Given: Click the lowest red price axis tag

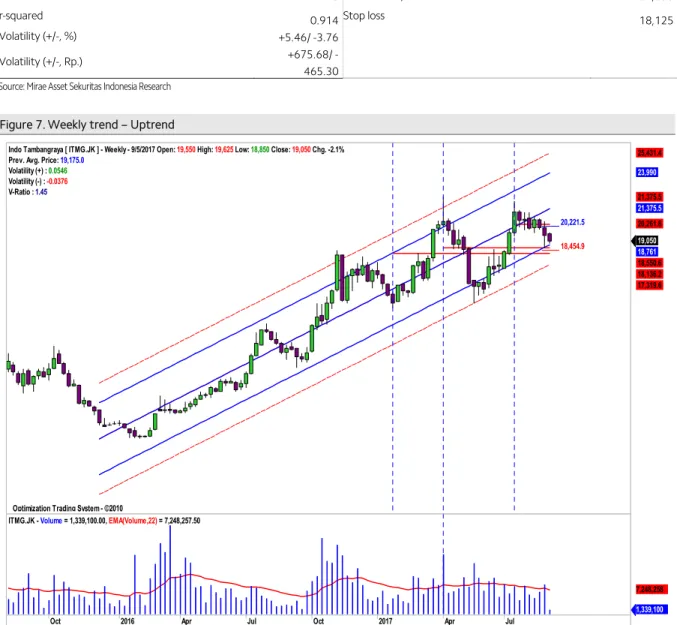Looking at the screenshot, I should coord(649,285).
